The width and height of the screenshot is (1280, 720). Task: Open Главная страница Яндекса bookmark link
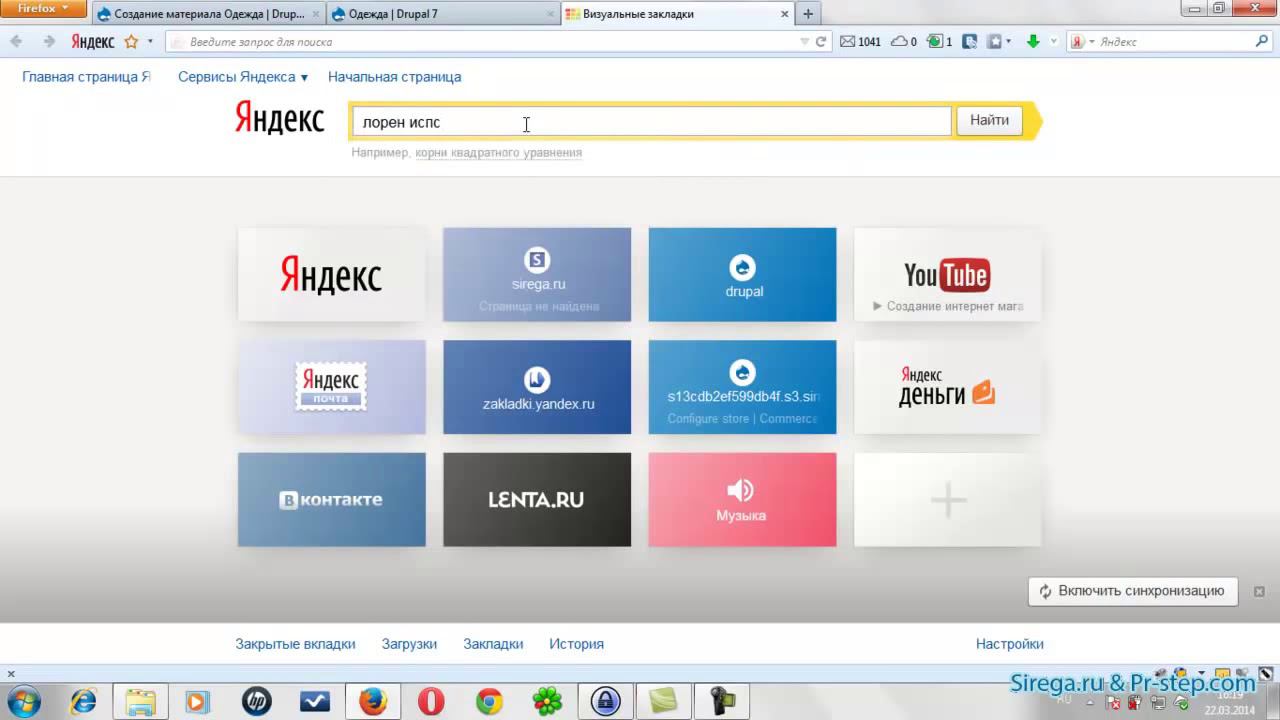(86, 77)
